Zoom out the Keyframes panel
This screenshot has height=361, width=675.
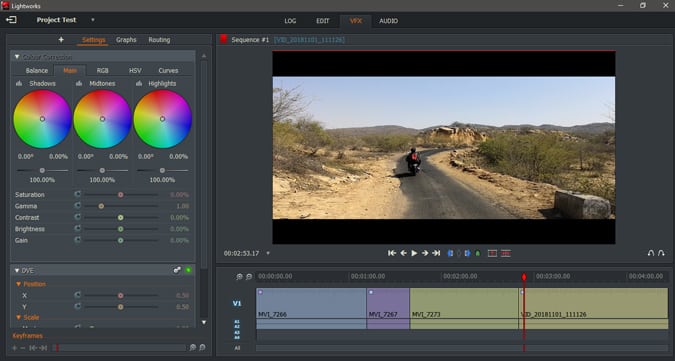tap(202, 348)
